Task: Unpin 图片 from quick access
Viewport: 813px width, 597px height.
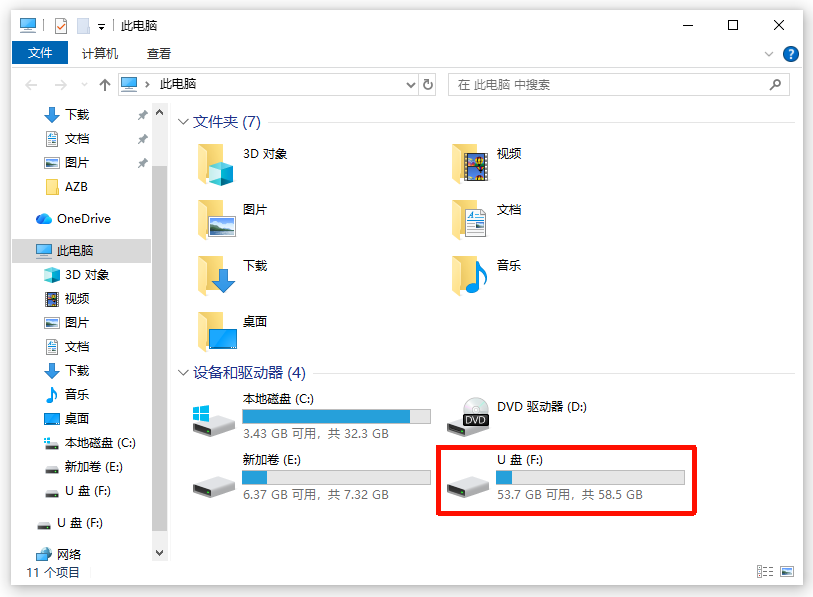Action: [143, 162]
